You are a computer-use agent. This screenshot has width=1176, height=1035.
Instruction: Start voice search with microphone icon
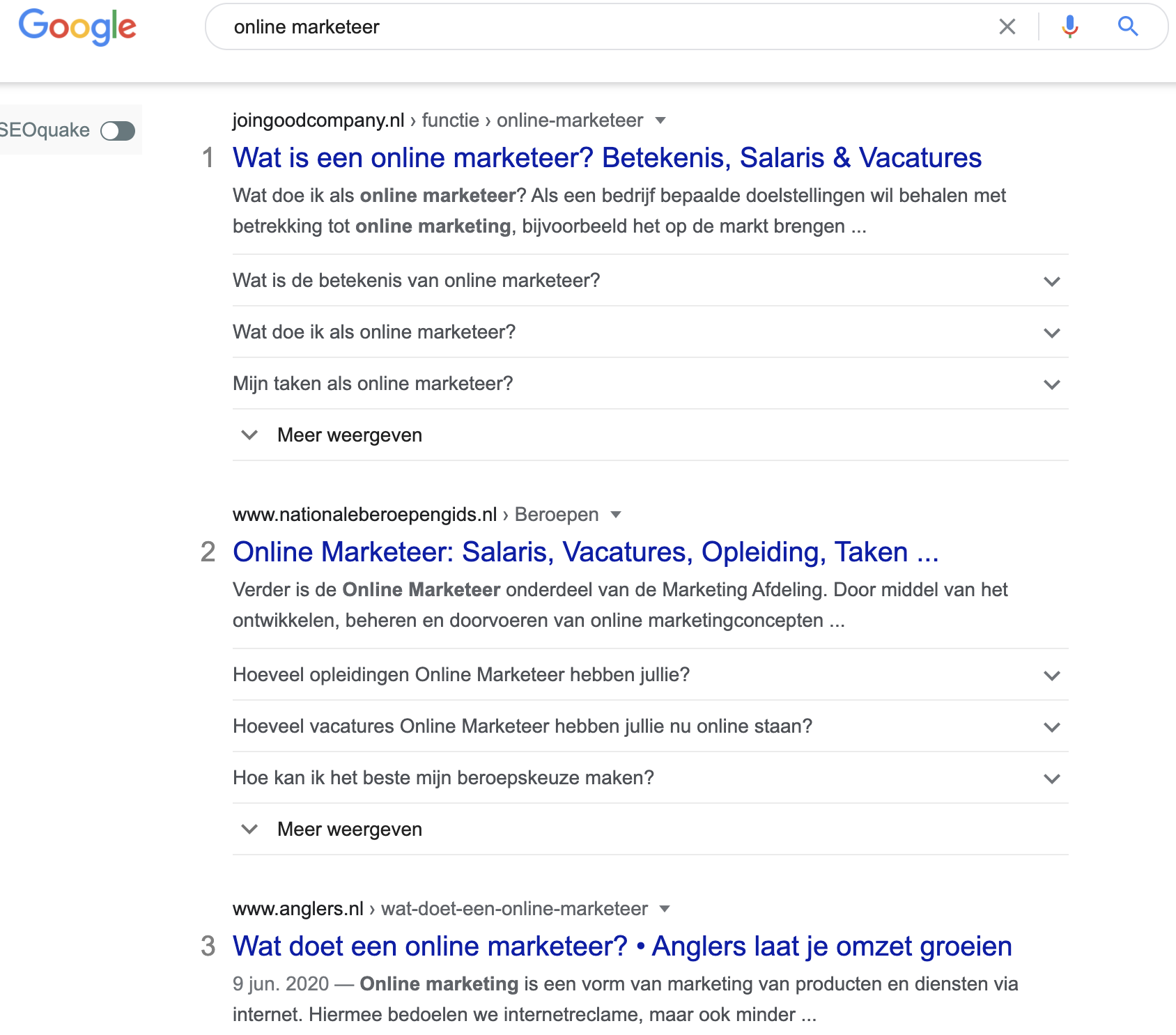tap(1070, 26)
